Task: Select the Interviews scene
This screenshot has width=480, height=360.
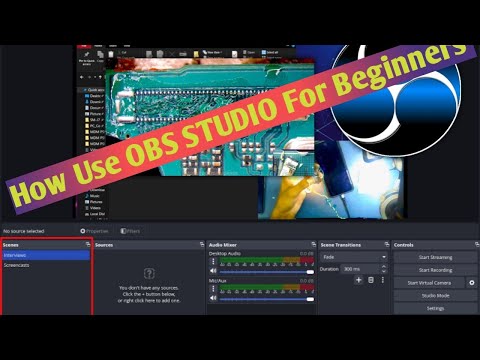Action: (x=46, y=255)
